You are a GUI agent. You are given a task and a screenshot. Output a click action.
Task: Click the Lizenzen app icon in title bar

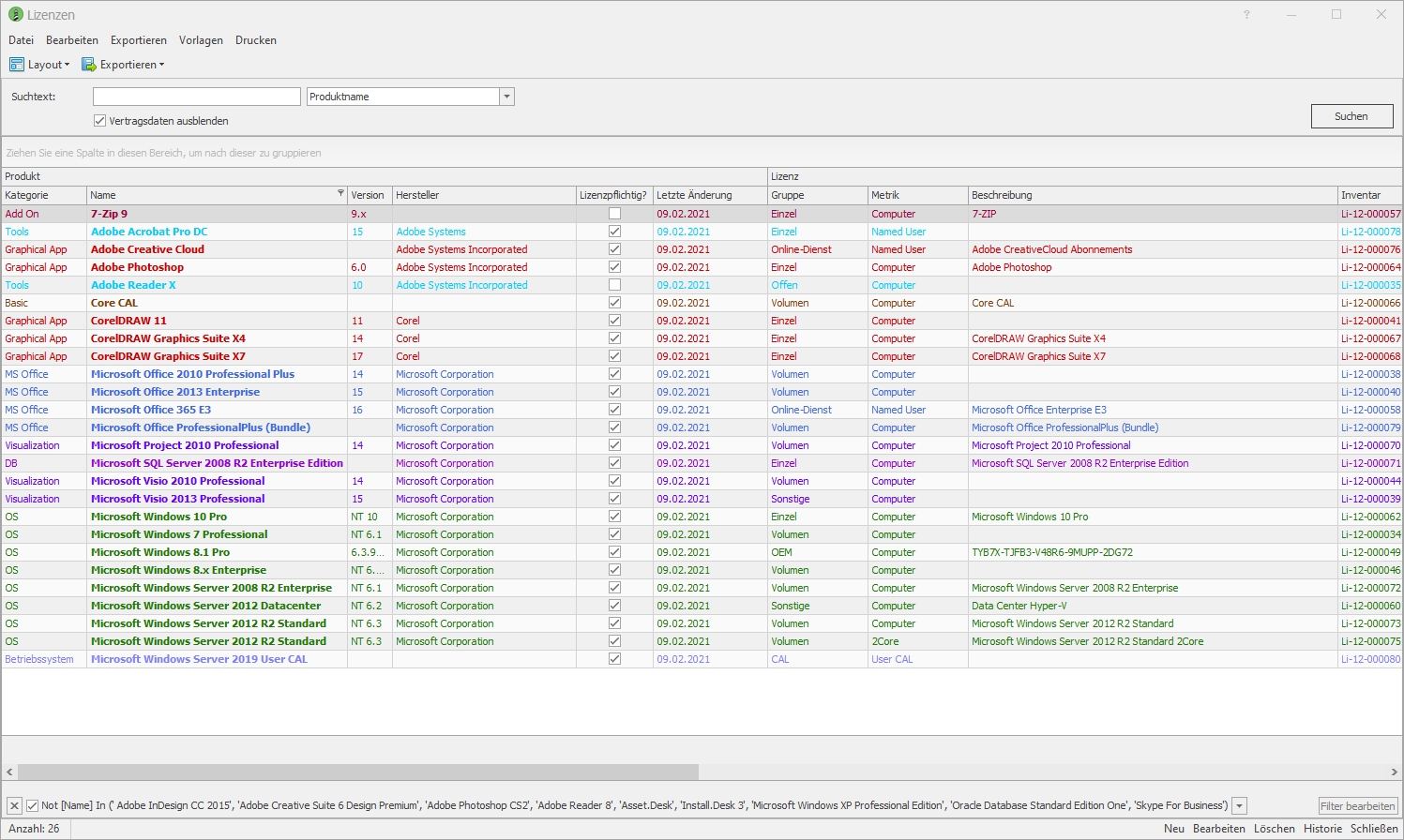[15, 15]
